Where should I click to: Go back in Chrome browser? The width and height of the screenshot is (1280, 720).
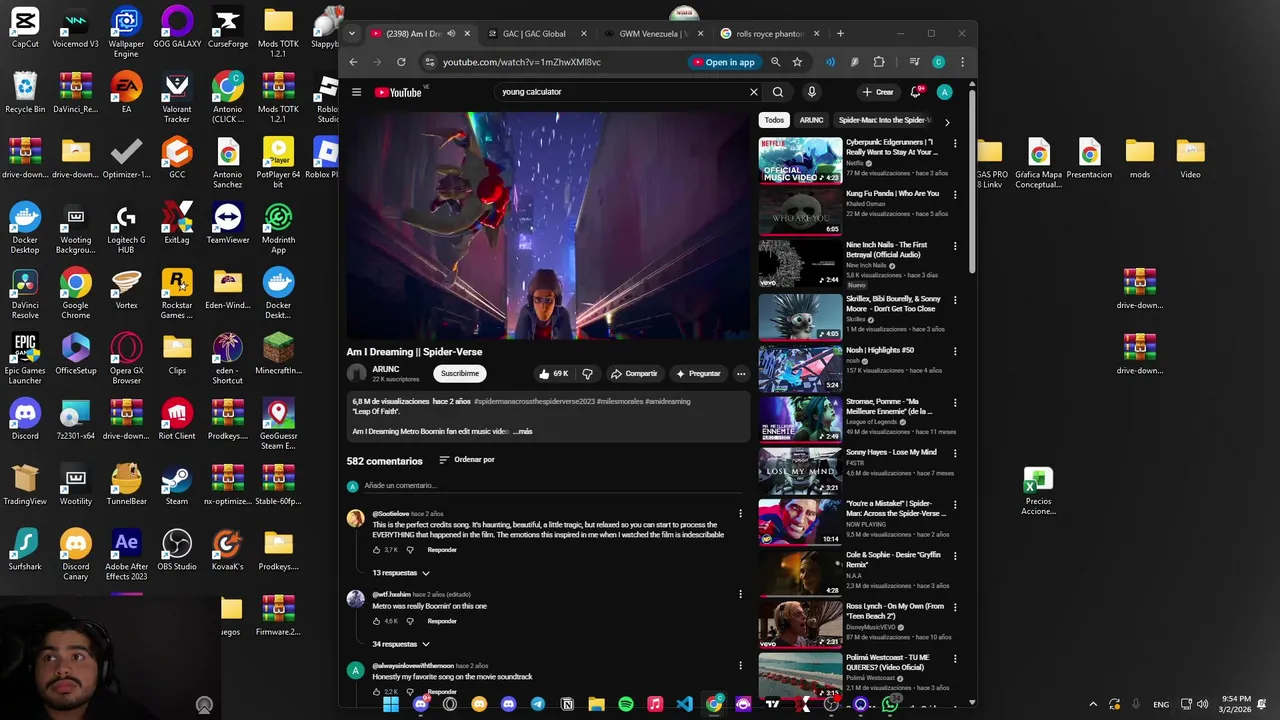point(353,62)
